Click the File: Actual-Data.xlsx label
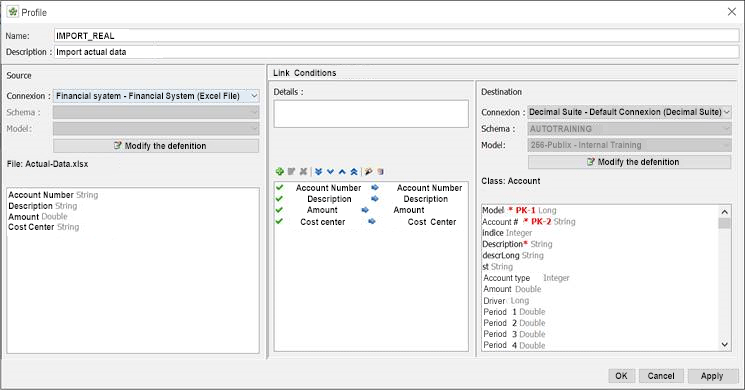This screenshot has height=390, width=745. coord(48,164)
